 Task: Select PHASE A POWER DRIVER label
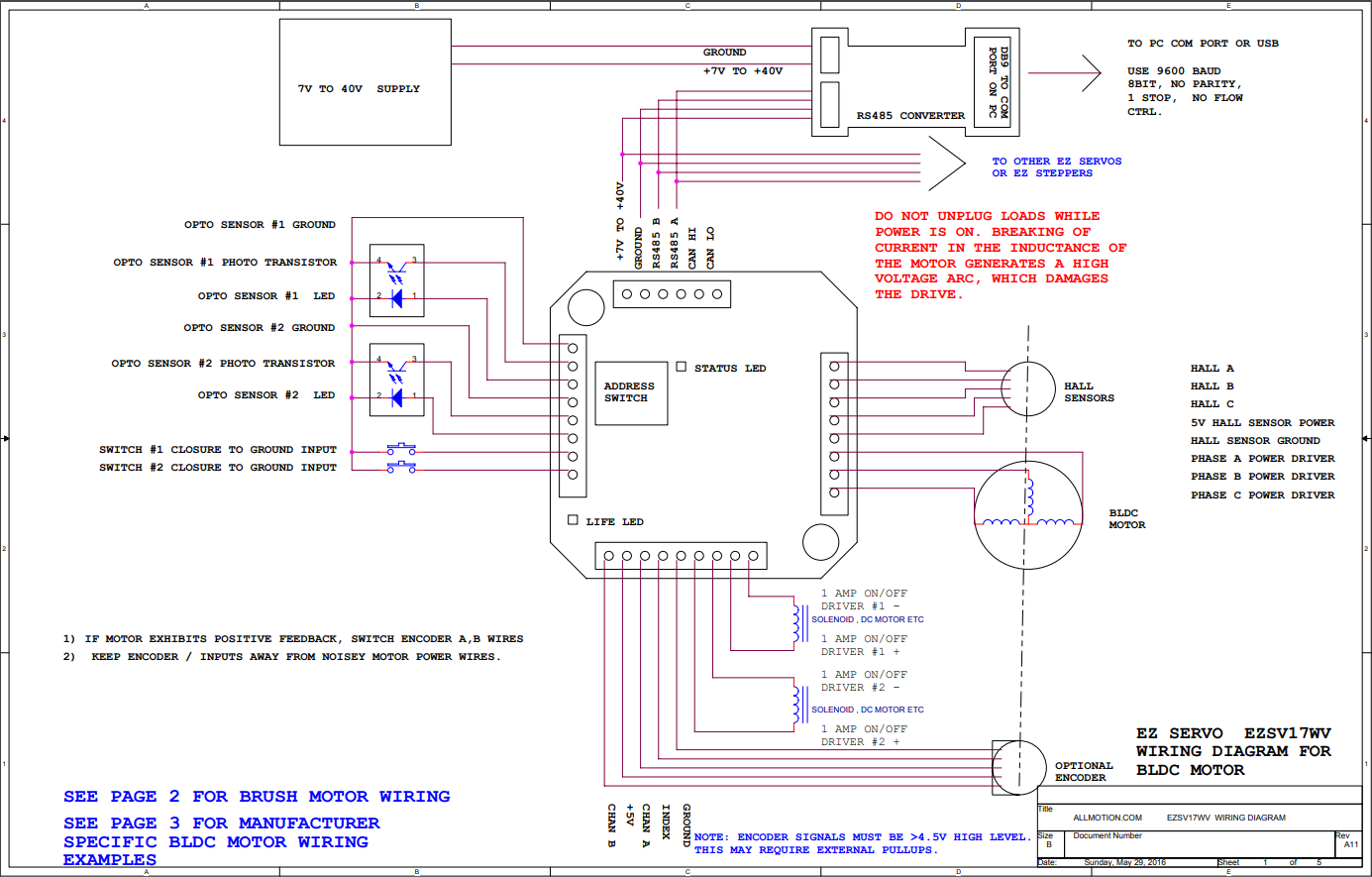point(1263,459)
